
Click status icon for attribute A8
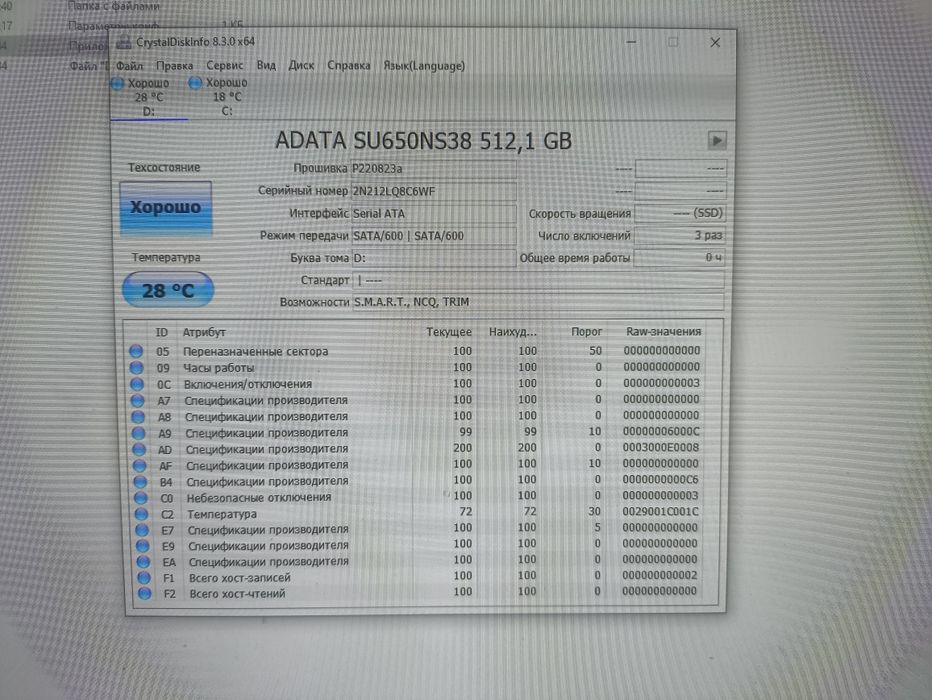[138, 417]
